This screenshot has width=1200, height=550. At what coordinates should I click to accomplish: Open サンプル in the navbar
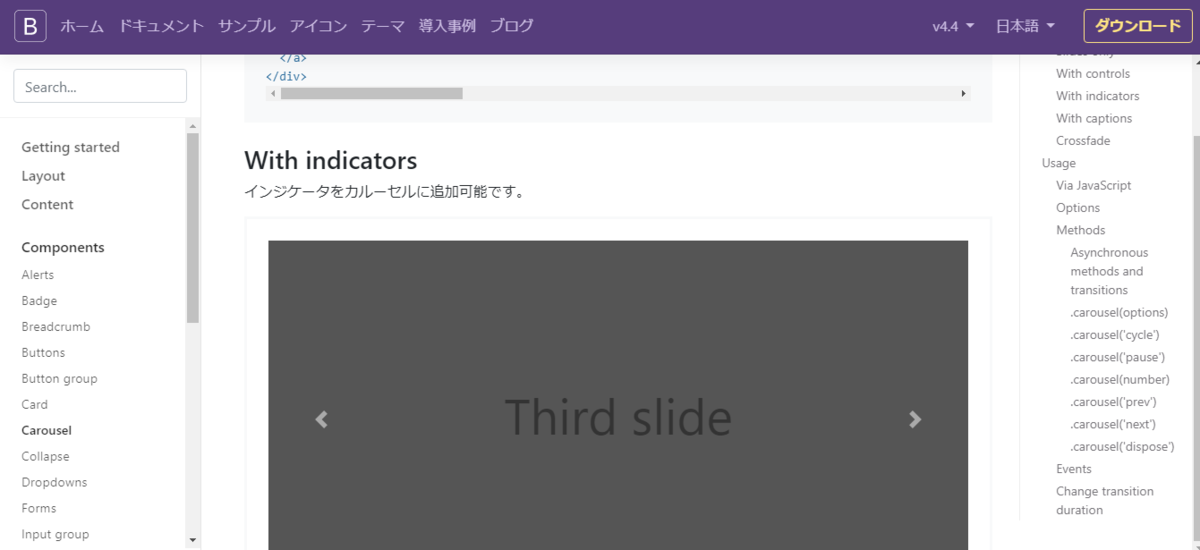pyautogui.click(x=247, y=27)
